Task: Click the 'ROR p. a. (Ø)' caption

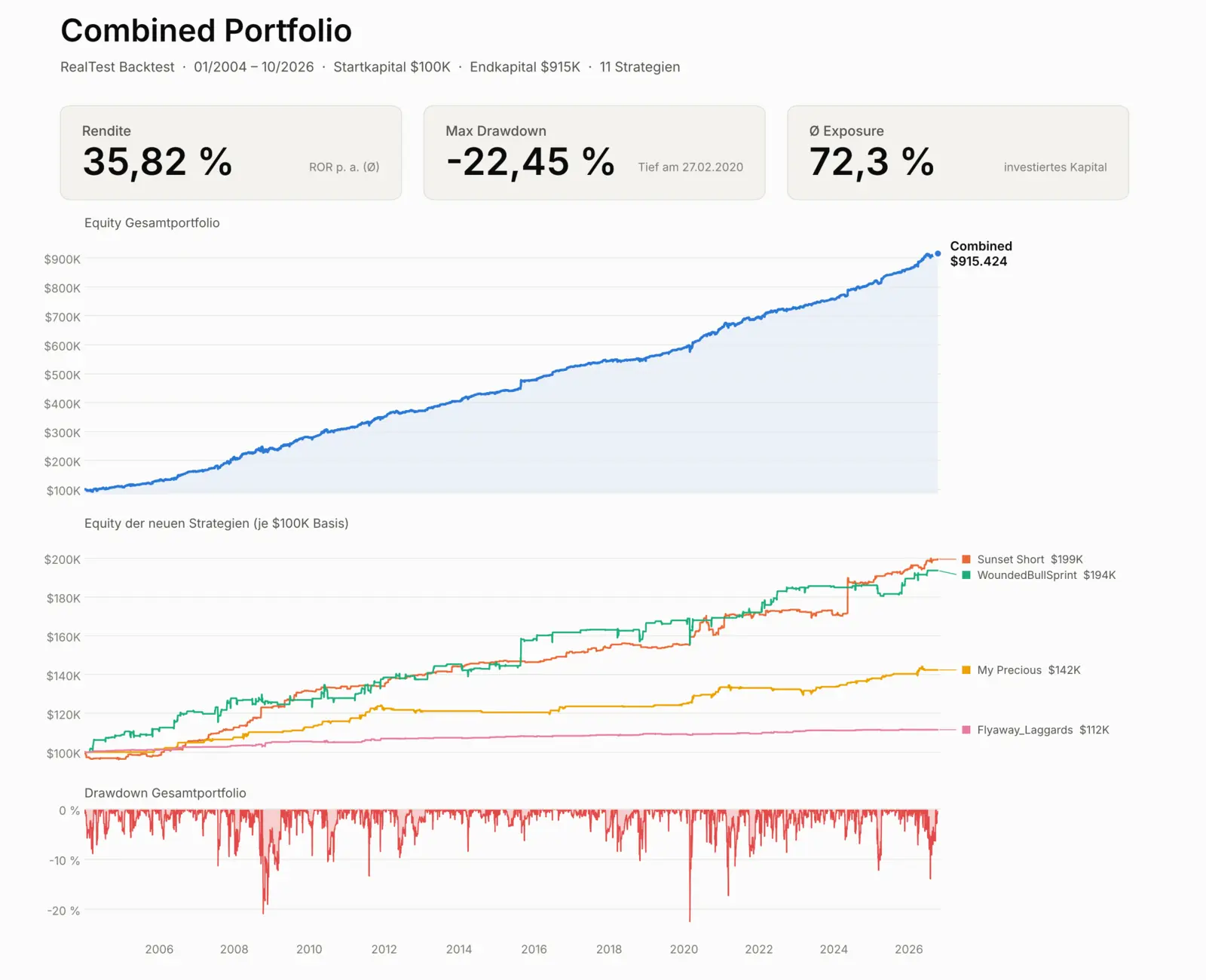Action: click(344, 167)
